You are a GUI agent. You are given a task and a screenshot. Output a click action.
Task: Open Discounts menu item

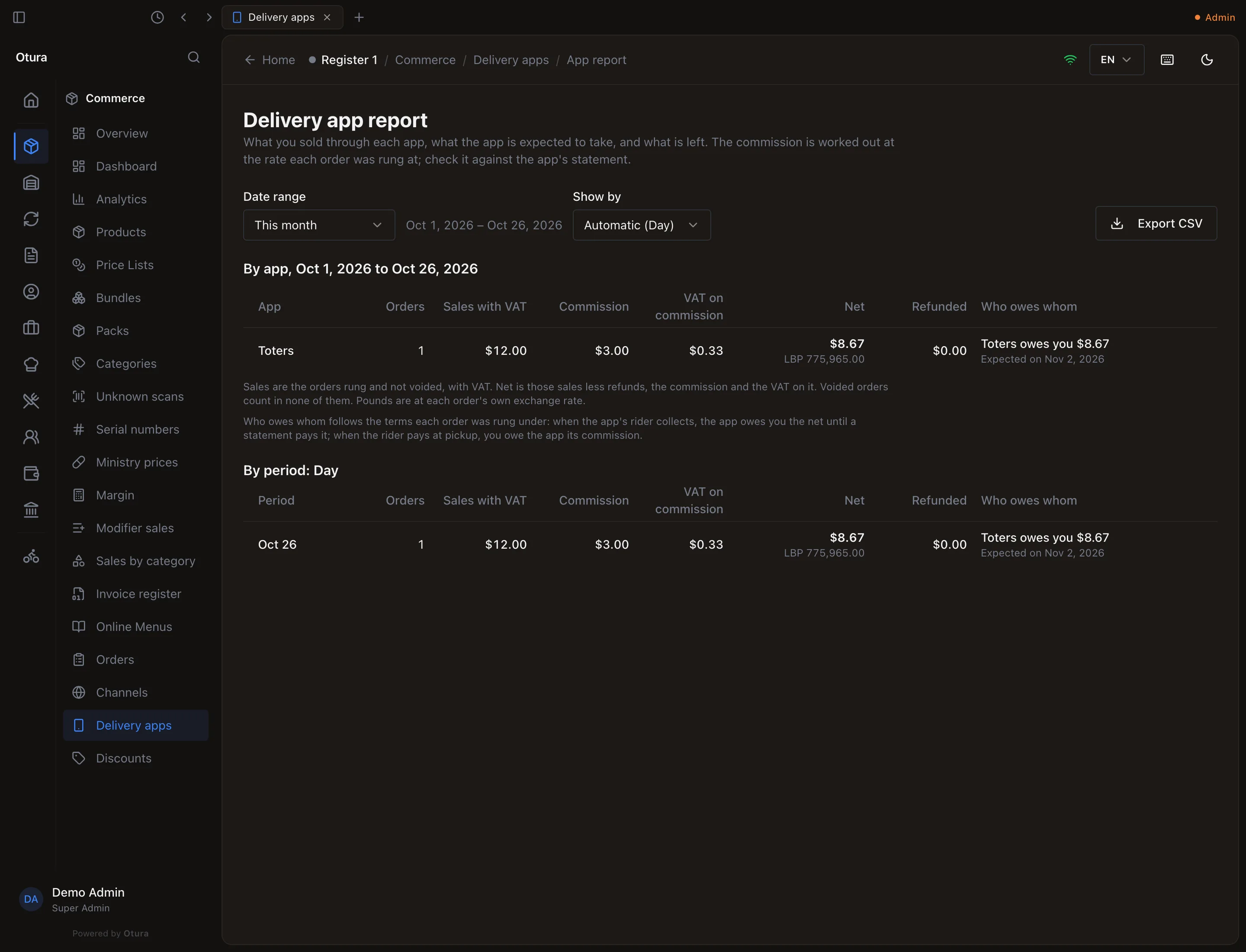tap(135, 758)
